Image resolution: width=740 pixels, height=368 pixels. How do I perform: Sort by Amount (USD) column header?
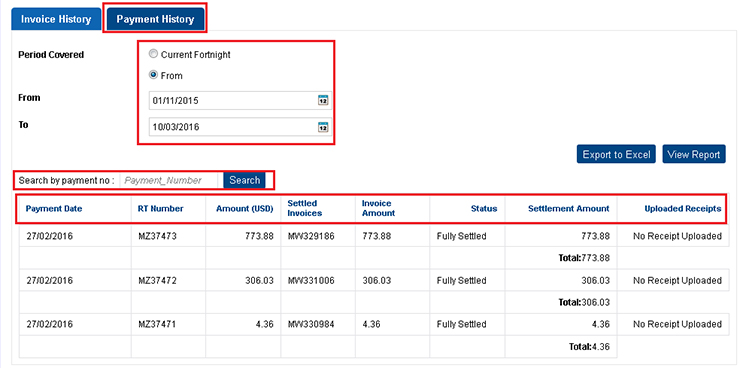(244, 209)
